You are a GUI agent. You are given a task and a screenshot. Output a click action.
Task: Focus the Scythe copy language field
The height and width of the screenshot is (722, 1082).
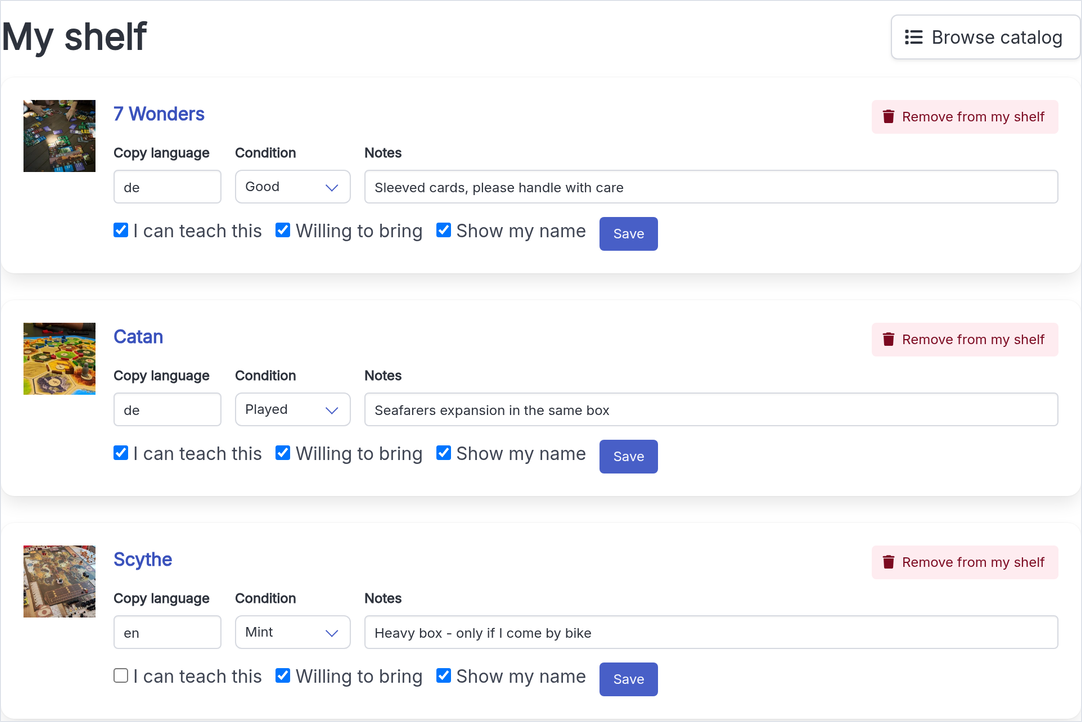tap(167, 632)
